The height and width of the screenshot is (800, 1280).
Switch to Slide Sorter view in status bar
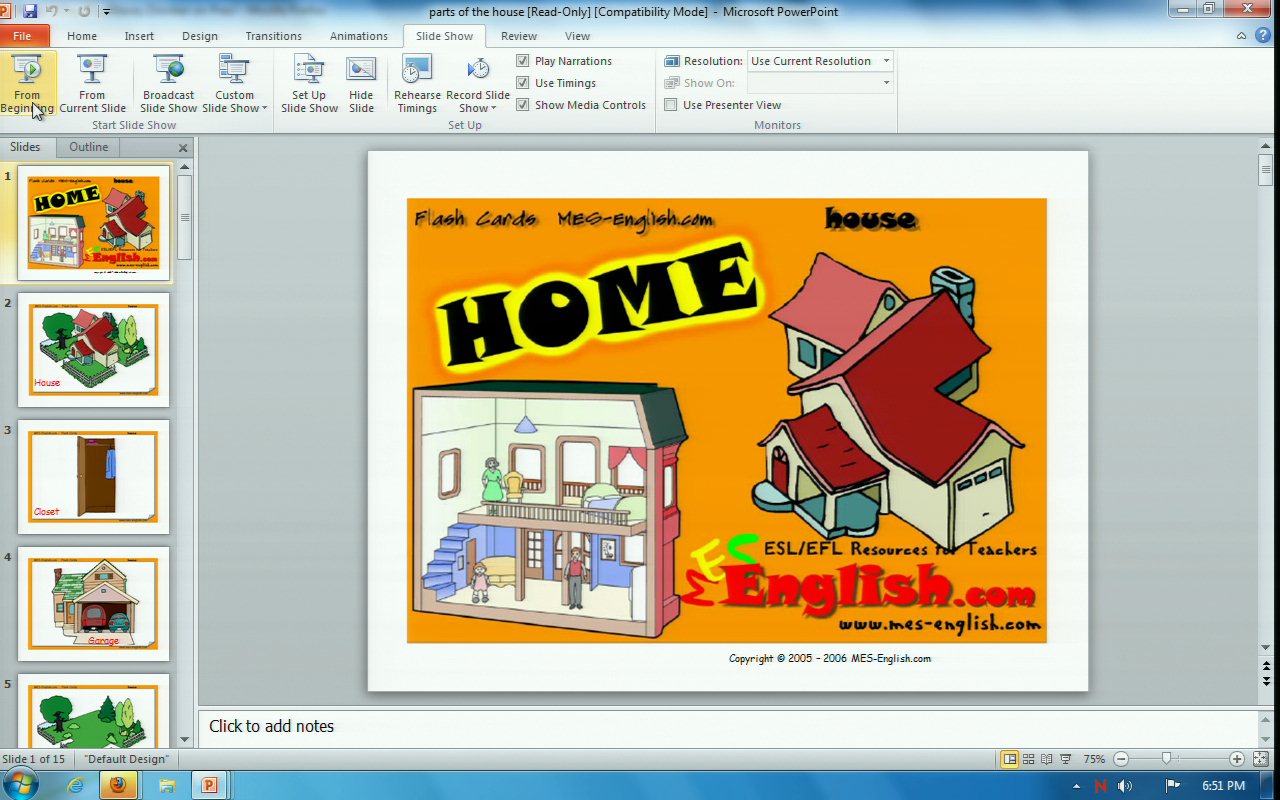coord(1028,759)
